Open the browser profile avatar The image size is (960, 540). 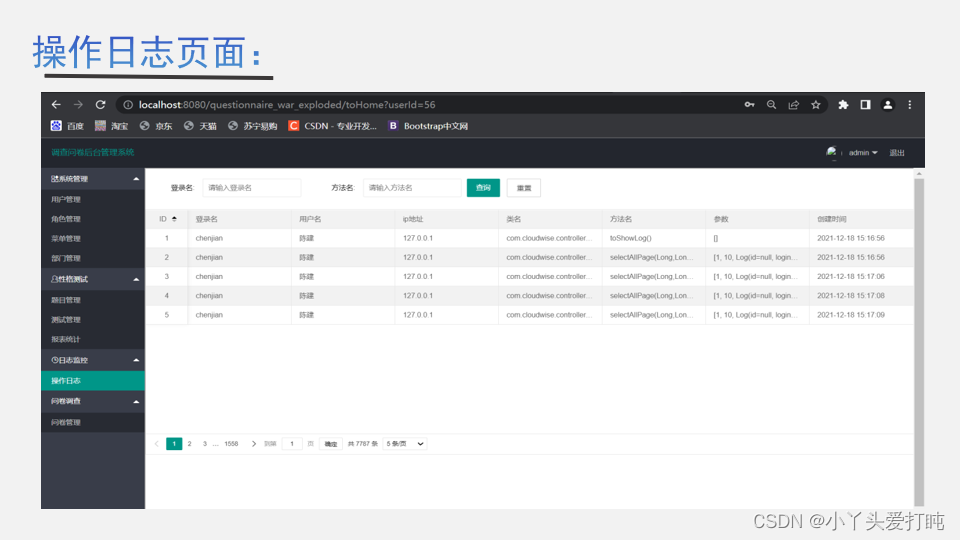(888, 105)
